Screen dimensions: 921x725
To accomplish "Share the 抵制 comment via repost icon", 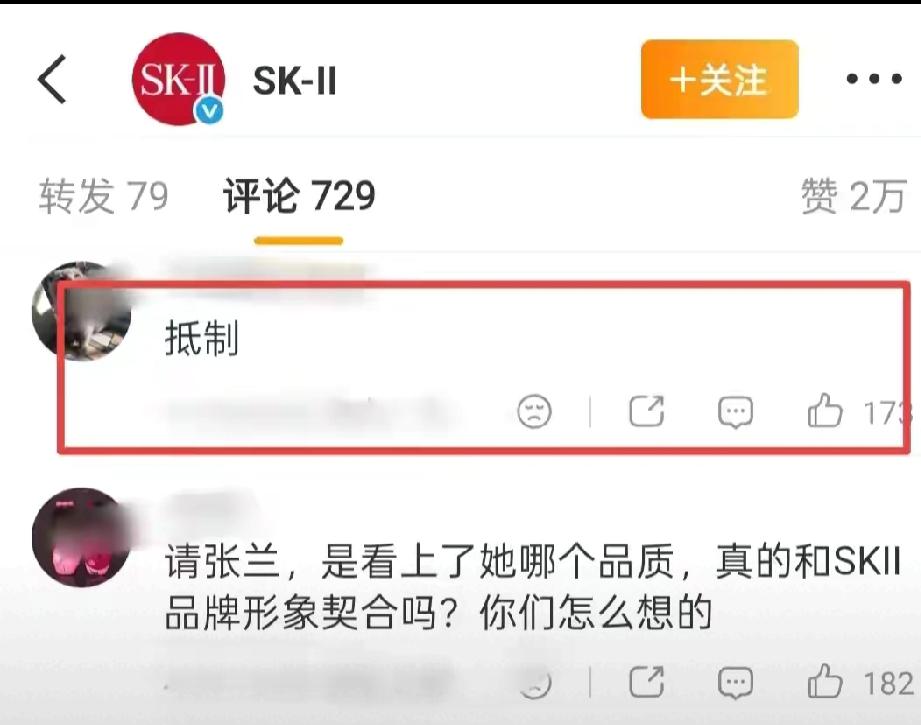I will [646, 411].
